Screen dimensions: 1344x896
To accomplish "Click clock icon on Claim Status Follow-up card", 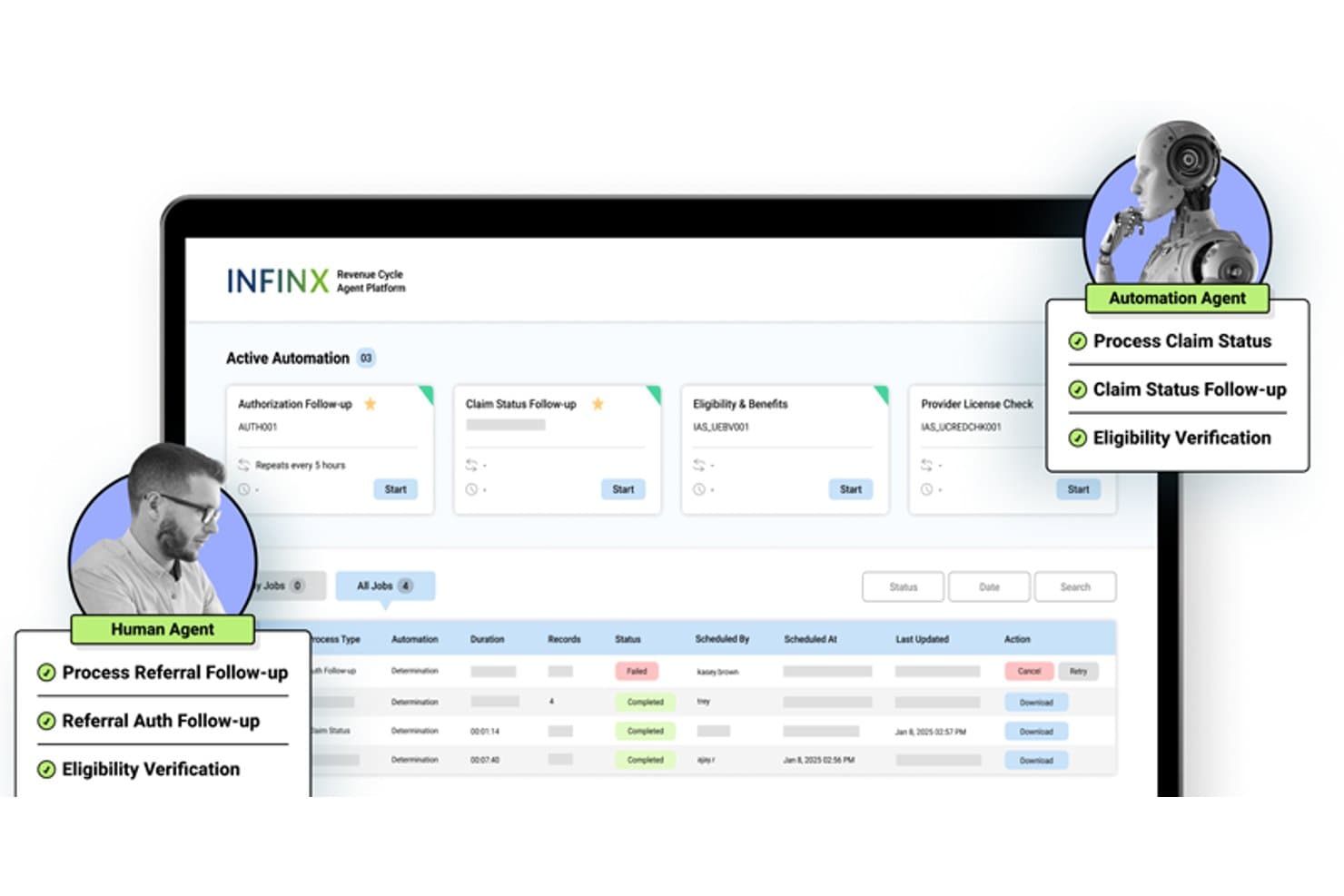I will (471, 489).
